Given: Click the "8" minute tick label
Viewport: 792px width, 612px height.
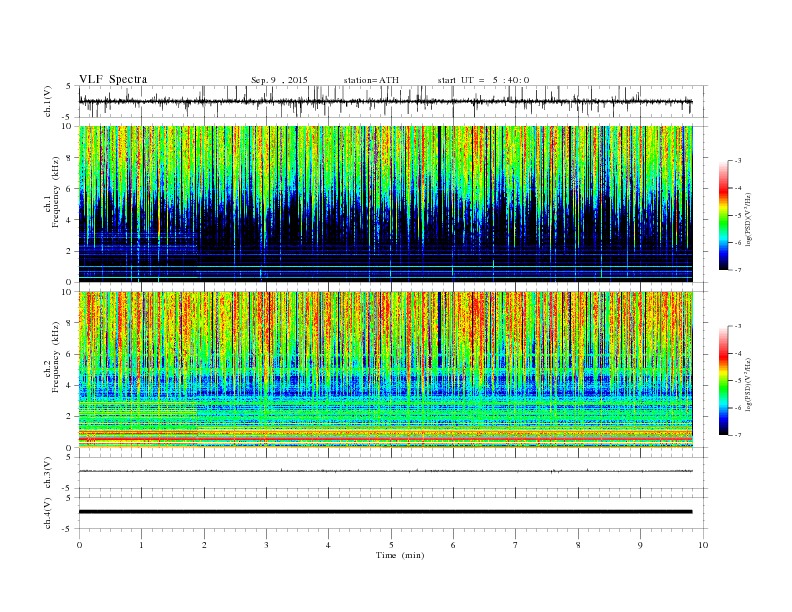Looking at the screenshot, I should click(578, 545).
